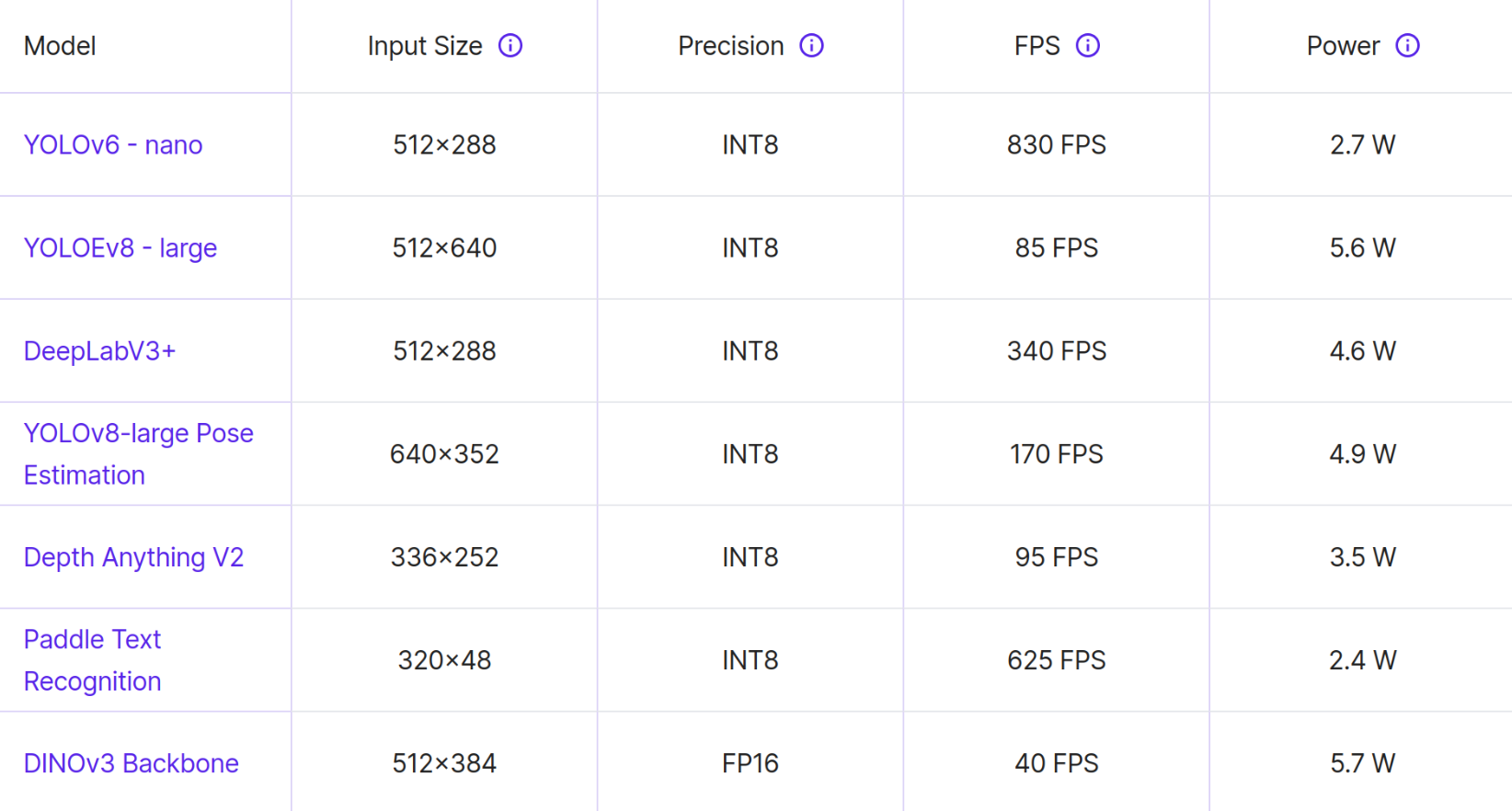Click the 830 FPS cell
This screenshot has height=811, width=1512.
[1056, 145]
